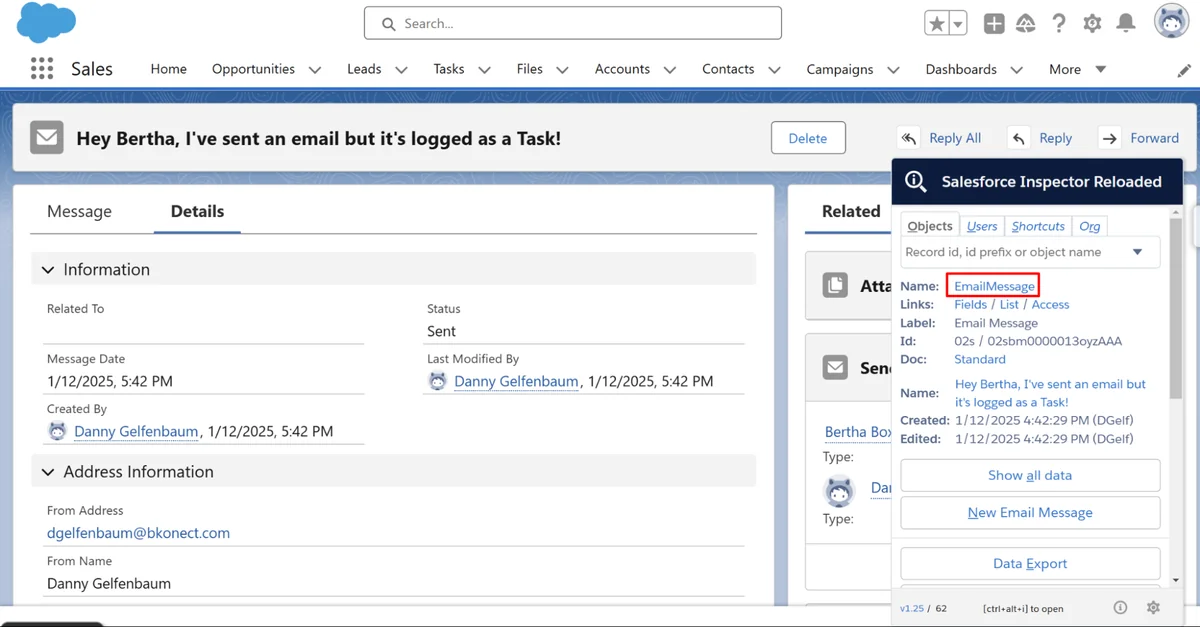Open the Fields link in Inspector
Image resolution: width=1200 pixels, height=627 pixels.
coord(970,304)
